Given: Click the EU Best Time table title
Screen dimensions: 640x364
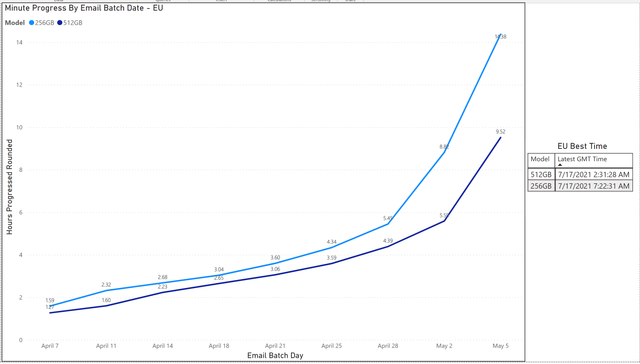Looking at the screenshot, I should point(582,146).
